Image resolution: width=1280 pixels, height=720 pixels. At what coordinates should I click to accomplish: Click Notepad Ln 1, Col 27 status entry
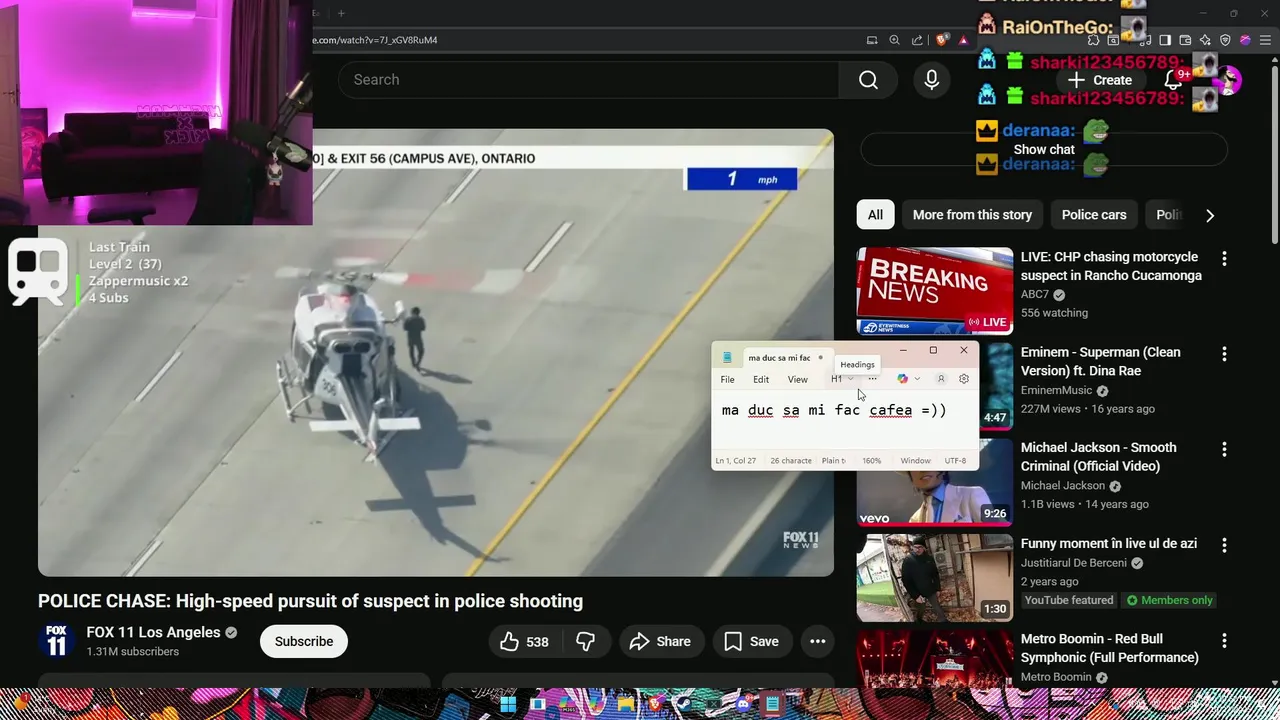point(736,461)
